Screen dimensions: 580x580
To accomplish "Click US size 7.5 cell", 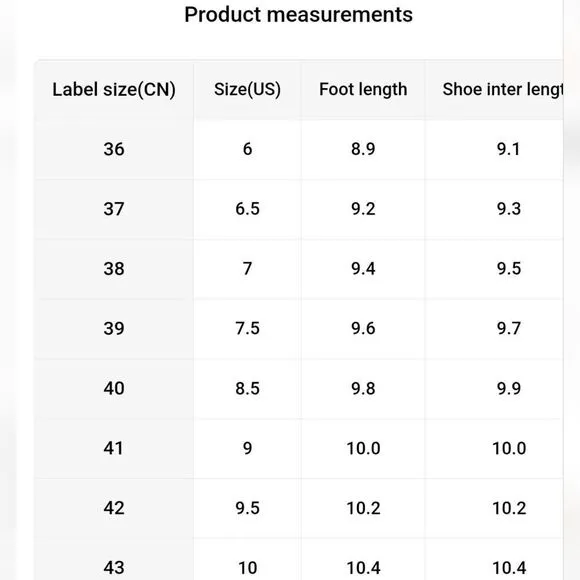I will tap(247, 329).
